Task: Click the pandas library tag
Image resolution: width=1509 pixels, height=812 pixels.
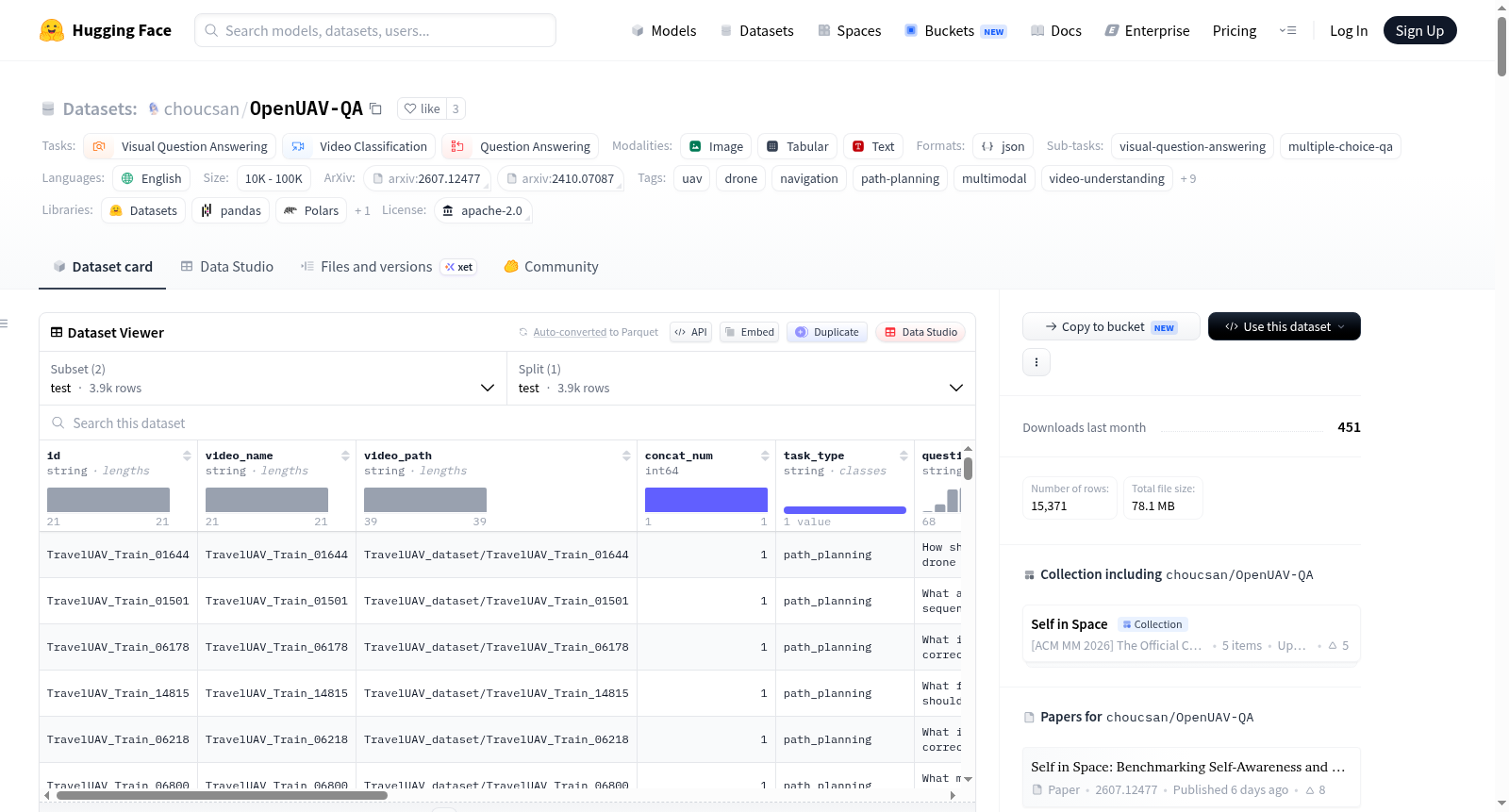Action: (231, 210)
